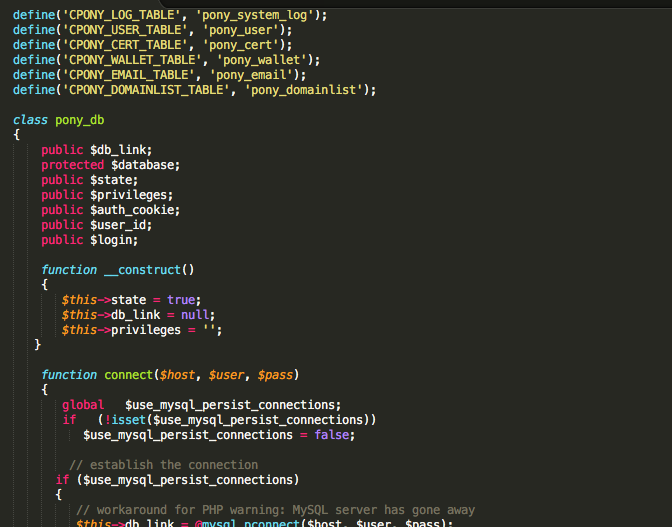Viewport: 672px width, 527px height.
Task: Click on 'CPONY_DOMAINLIST_TABLE' constant
Action: coord(146,90)
